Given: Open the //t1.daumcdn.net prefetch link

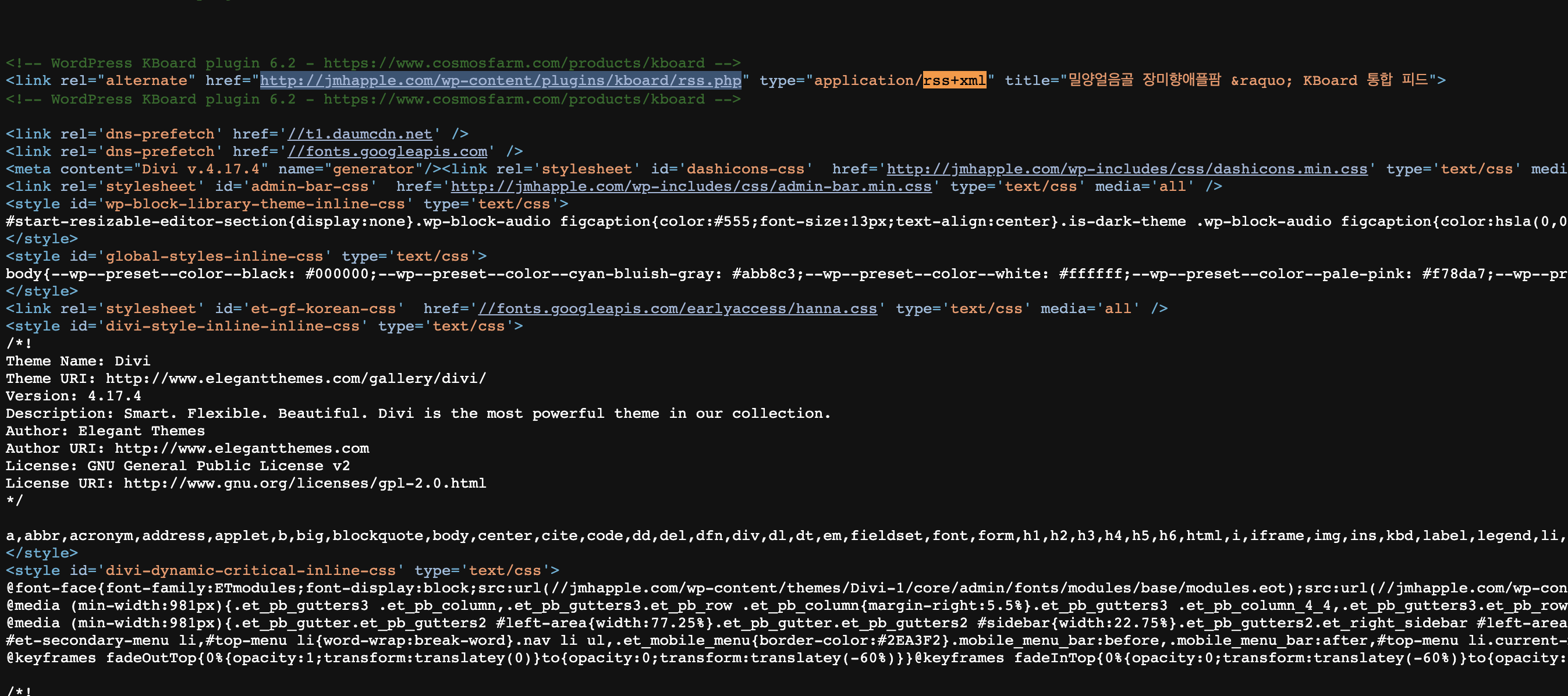Looking at the screenshot, I should [x=360, y=134].
